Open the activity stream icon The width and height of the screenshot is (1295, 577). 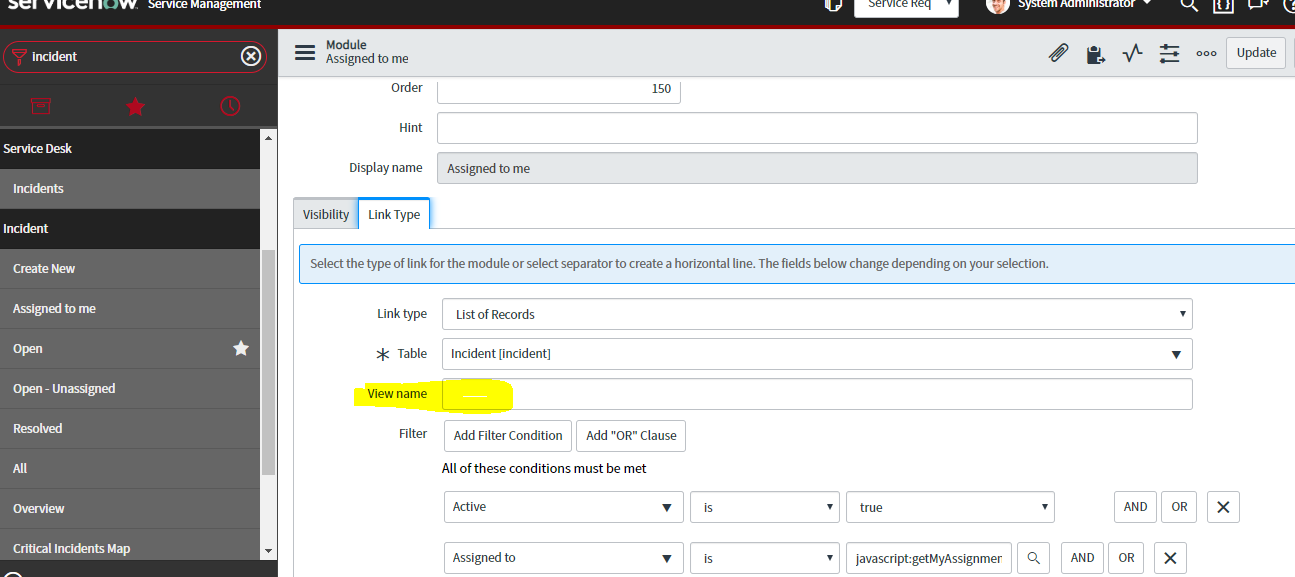coord(1131,52)
